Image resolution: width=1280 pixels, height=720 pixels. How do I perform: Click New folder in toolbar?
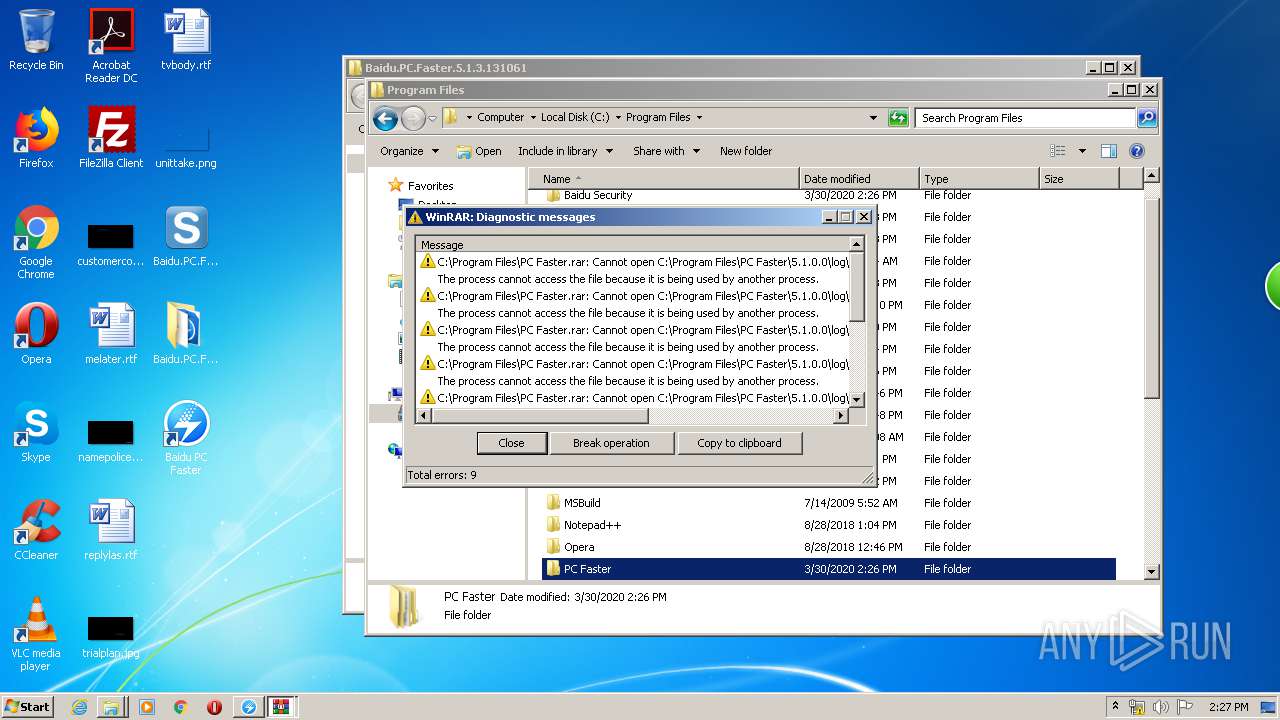pyautogui.click(x=746, y=151)
